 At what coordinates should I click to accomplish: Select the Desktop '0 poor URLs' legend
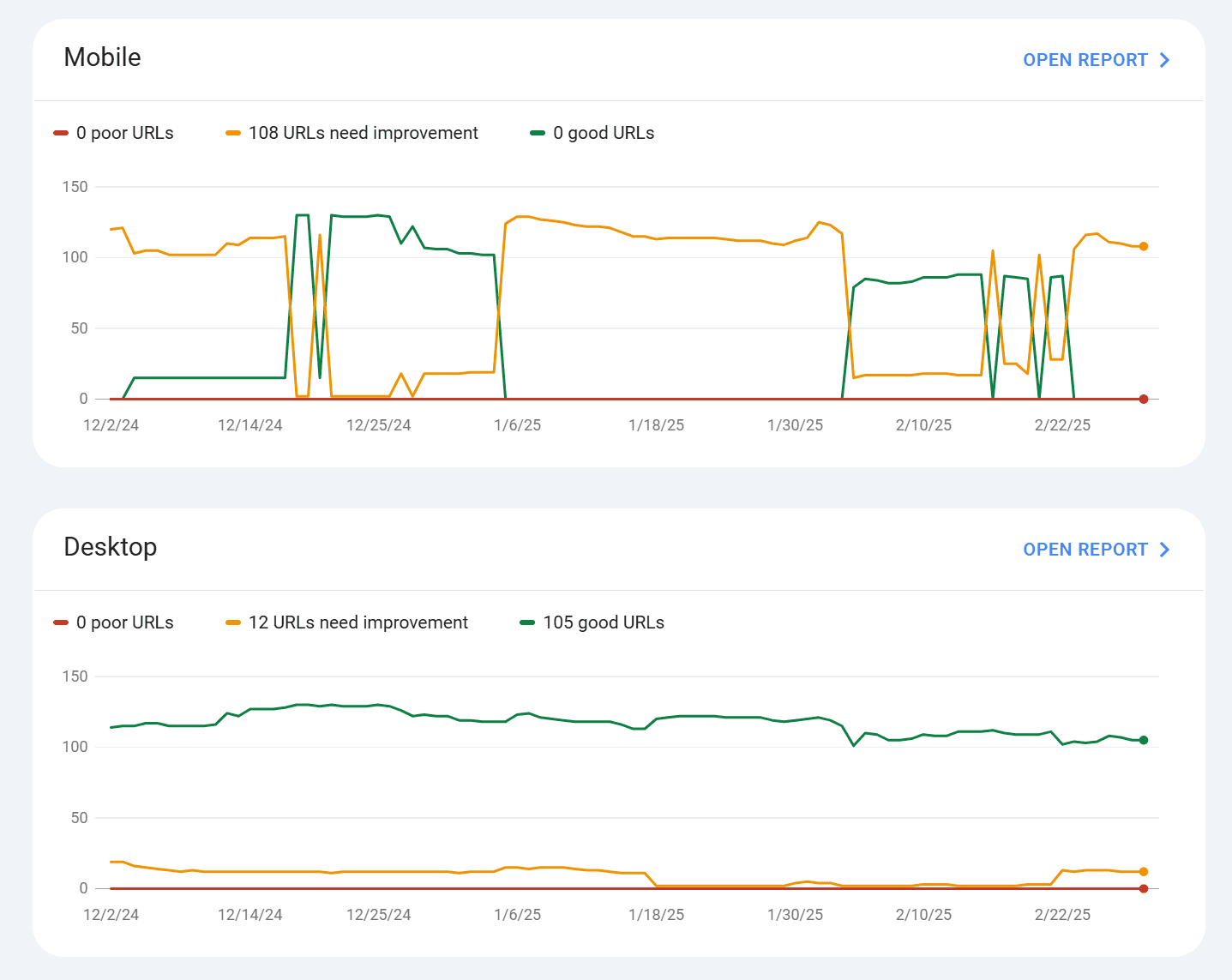click(113, 622)
